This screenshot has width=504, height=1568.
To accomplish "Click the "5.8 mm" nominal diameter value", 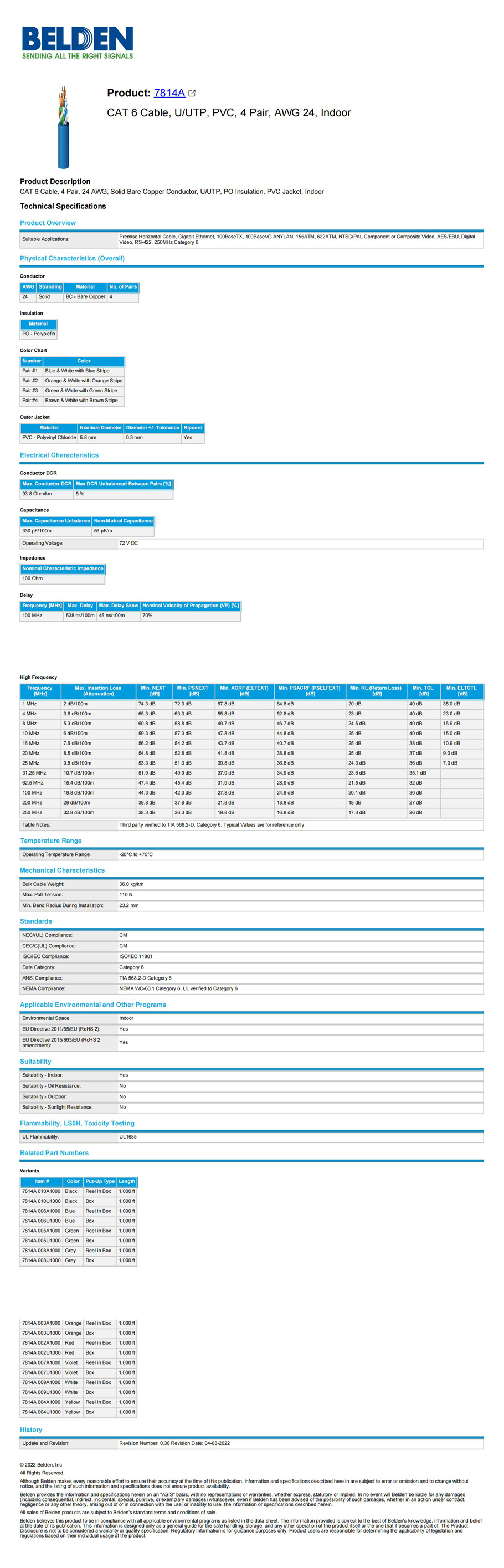I will tap(101, 438).
